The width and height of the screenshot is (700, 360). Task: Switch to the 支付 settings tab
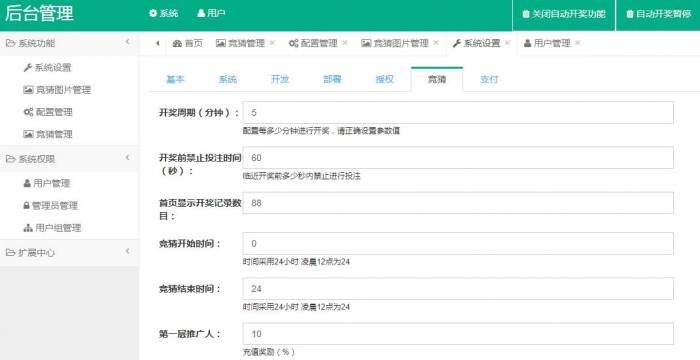pos(489,80)
